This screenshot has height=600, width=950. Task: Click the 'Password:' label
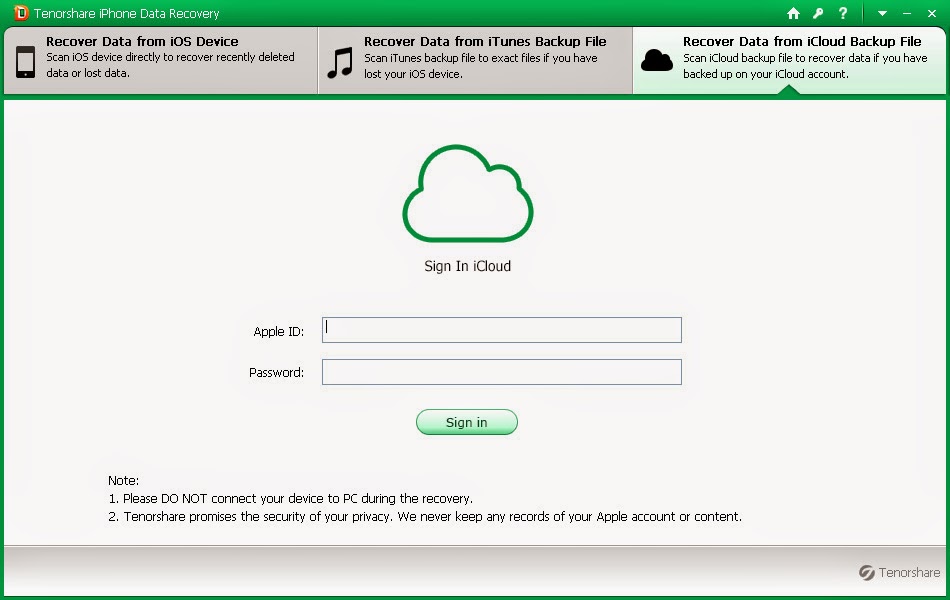pyautogui.click(x=276, y=372)
